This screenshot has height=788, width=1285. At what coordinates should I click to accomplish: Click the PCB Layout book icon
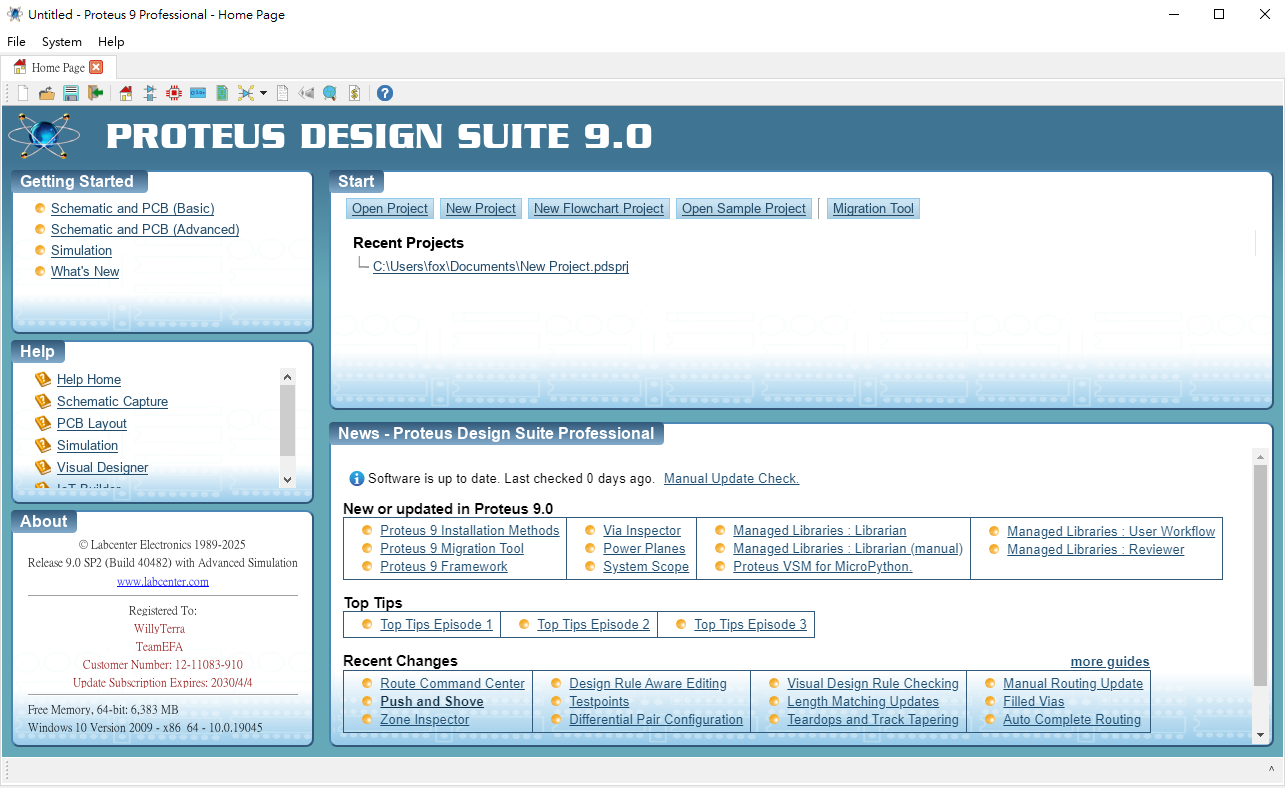42,423
